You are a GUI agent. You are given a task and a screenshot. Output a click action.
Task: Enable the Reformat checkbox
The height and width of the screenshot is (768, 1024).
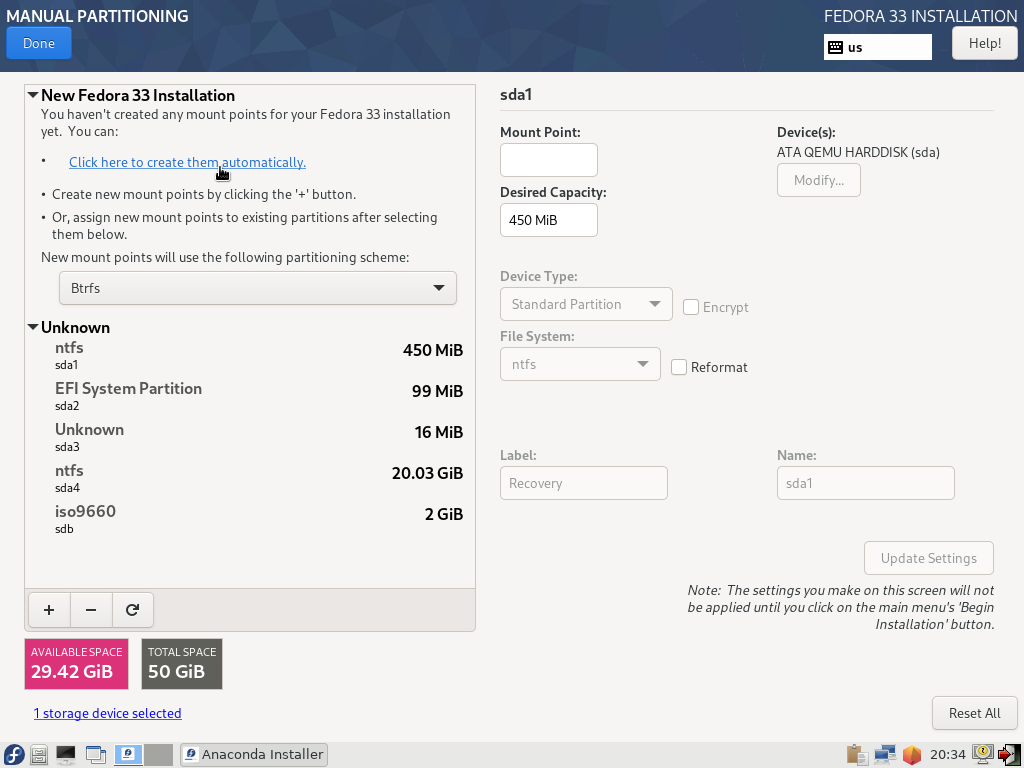coord(679,367)
